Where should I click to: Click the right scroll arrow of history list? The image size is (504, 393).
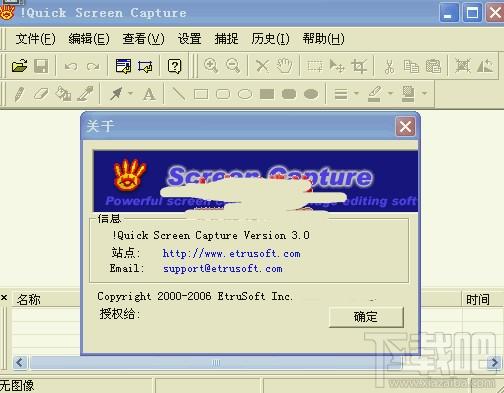coord(494,363)
